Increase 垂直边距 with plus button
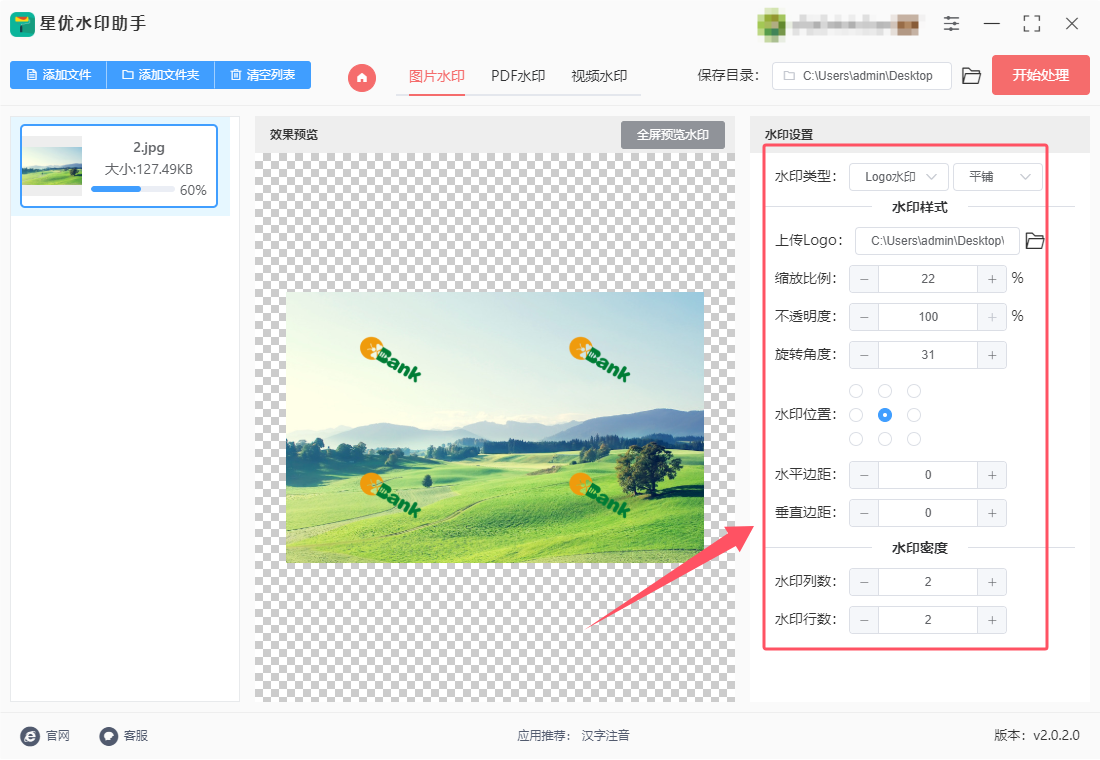The image size is (1100, 760). coord(992,513)
